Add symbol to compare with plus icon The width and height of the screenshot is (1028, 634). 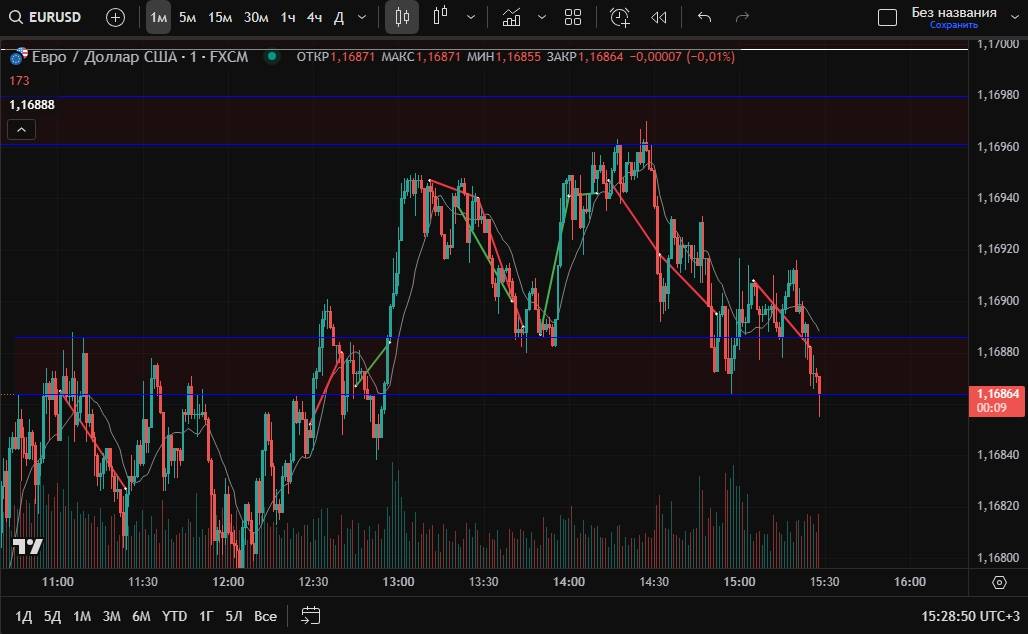point(115,17)
